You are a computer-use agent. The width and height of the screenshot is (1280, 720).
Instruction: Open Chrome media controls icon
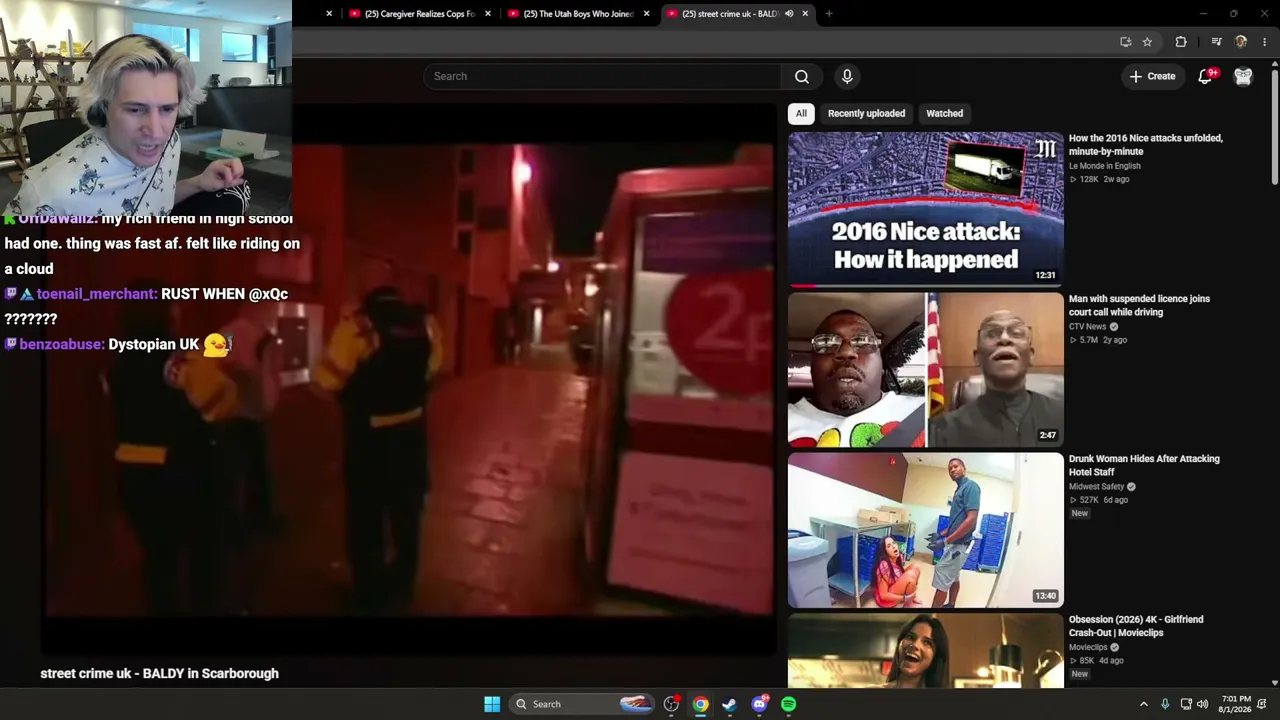click(x=1216, y=42)
